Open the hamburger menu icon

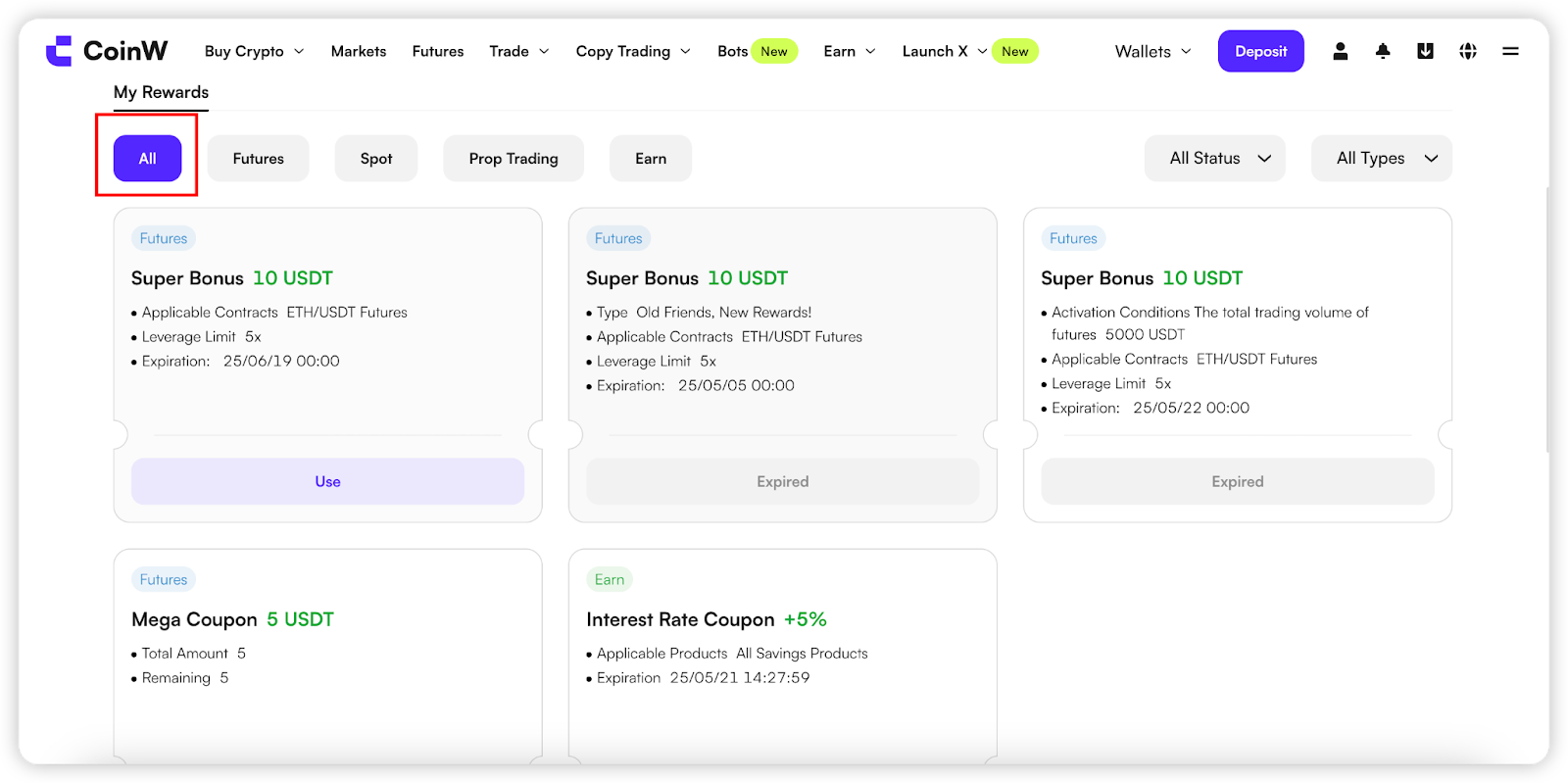pos(1510,51)
